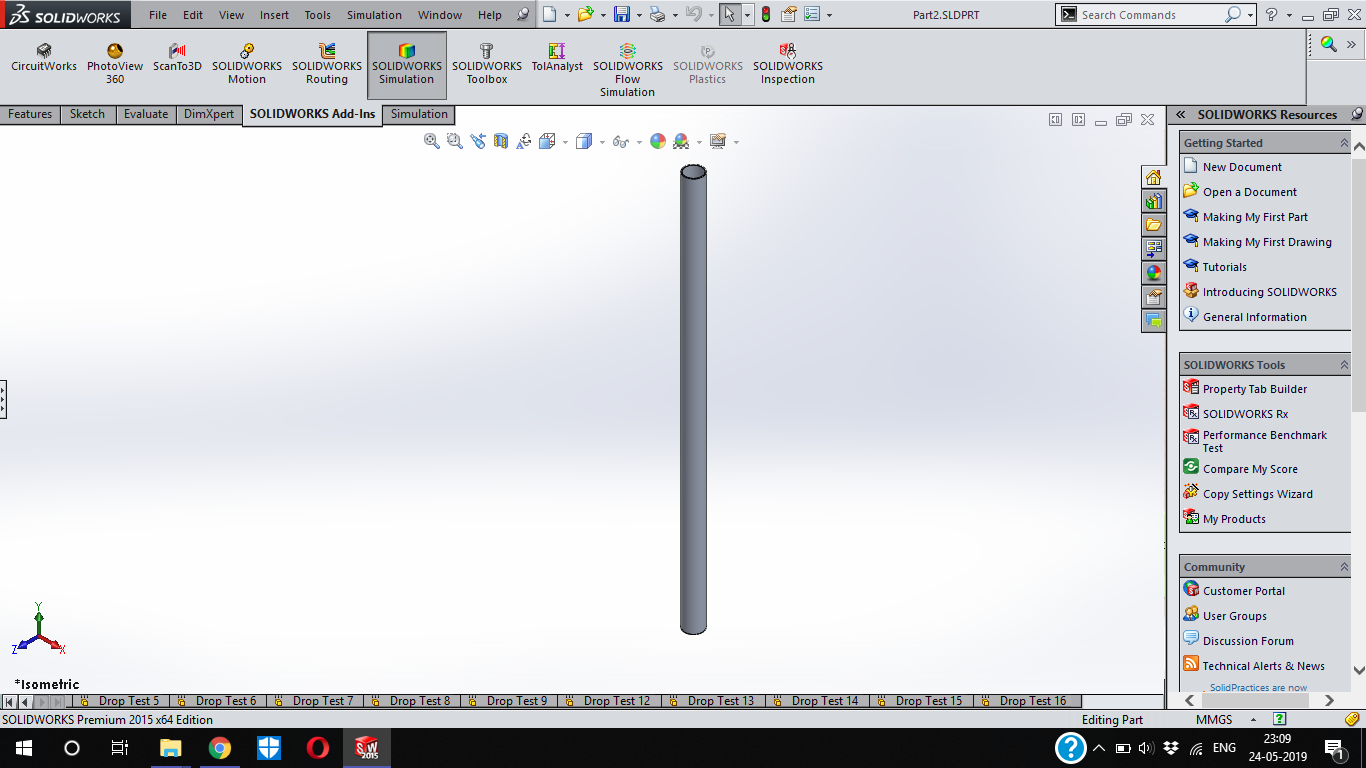
Task: Open Google Chrome from the taskbar
Action: click(x=220, y=748)
